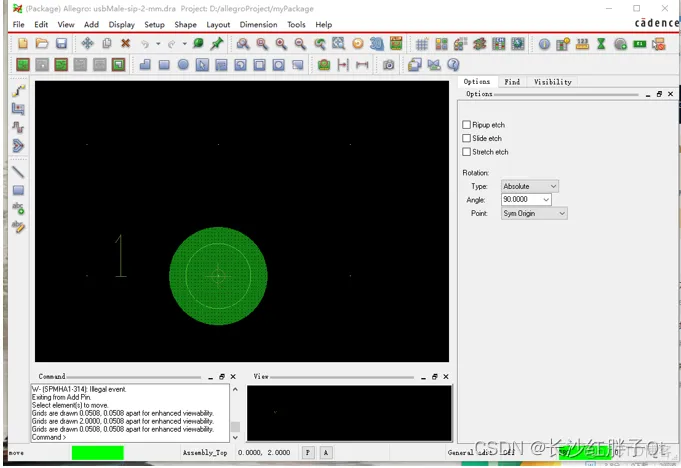Select the Move tool icon
Viewport: 681px width, 468px height.
pyautogui.click(x=87, y=43)
